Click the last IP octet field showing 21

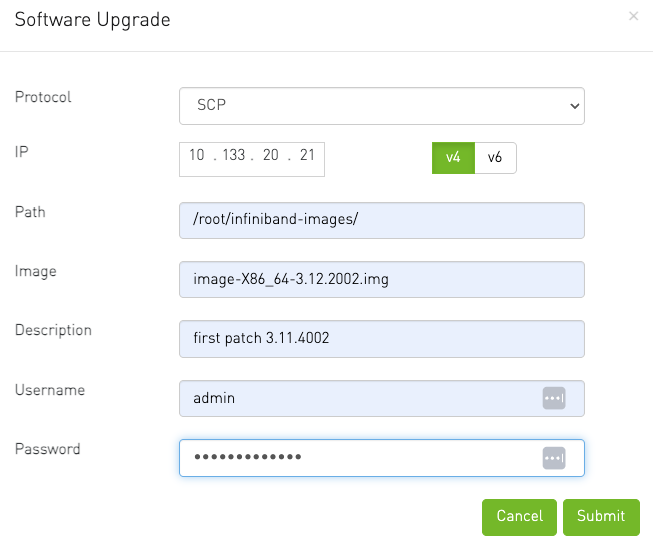(307, 156)
